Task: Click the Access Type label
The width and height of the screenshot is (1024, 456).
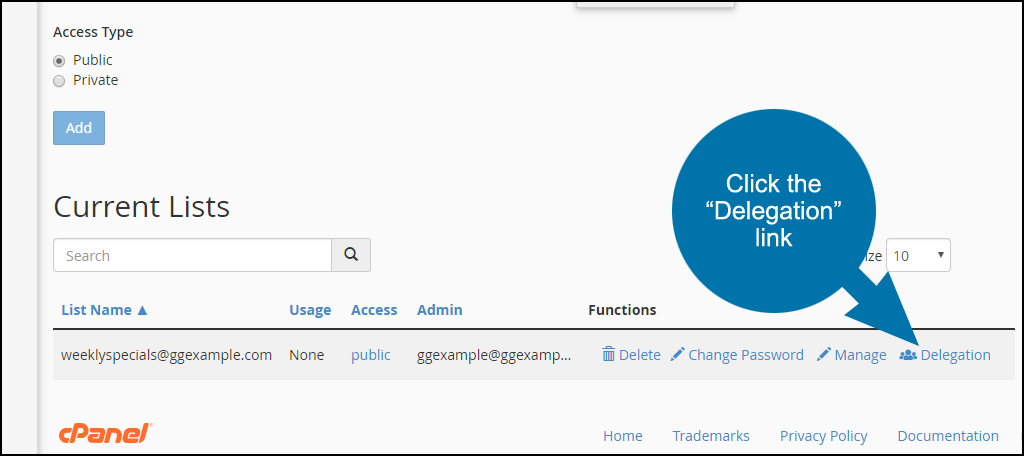Action: [x=93, y=32]
